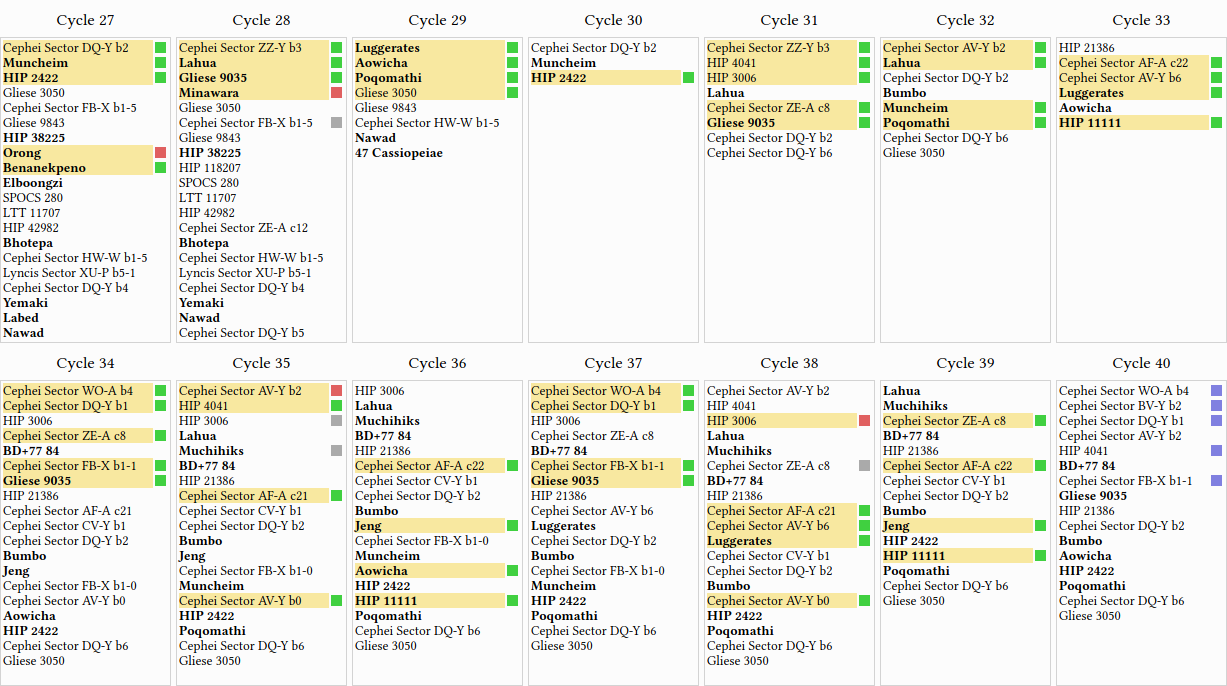The image size is (1227, 686).
Task: Click the red square beside HIP 3006 in Cycle 38
Action: pyautogui.click(x=864, y=421)
